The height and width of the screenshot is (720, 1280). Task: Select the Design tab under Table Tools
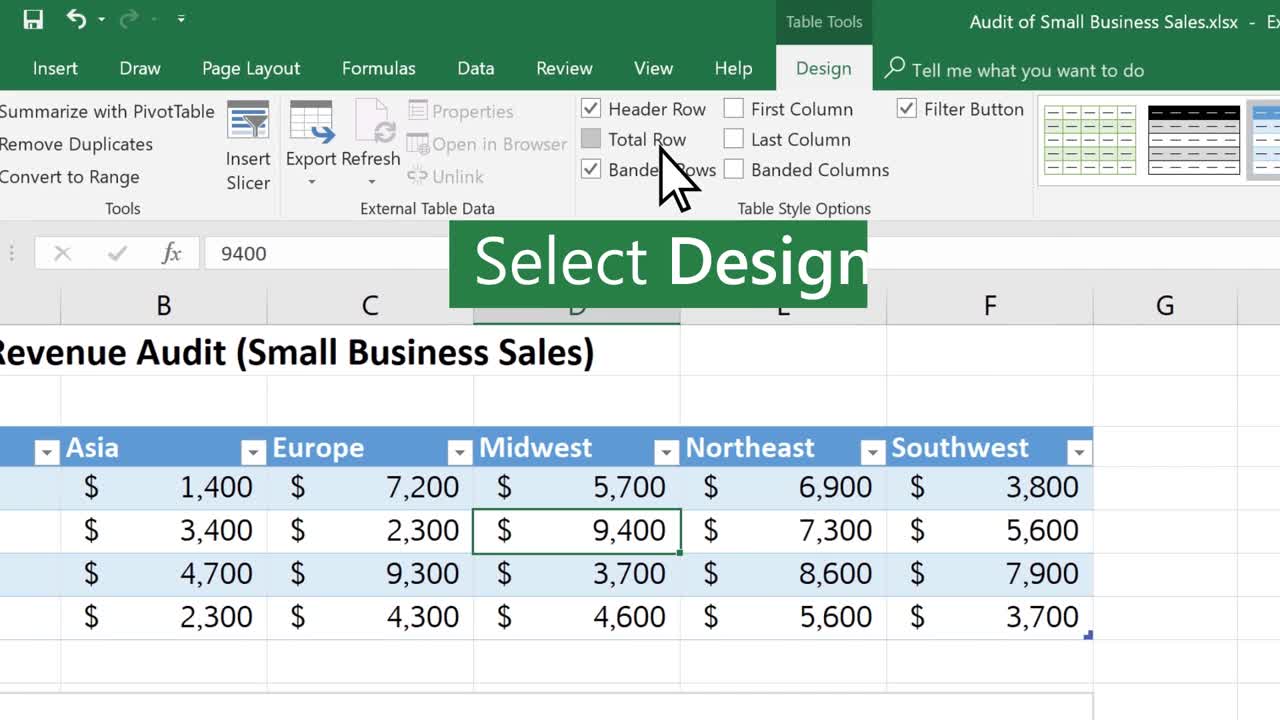(x=824, y=68)
